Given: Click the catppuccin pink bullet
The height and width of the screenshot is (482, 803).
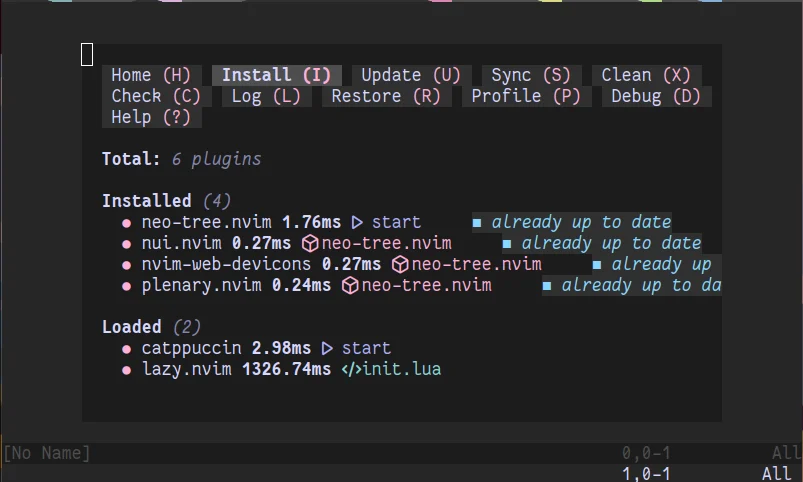Looking at the screenshot, I should coord(126,349).
